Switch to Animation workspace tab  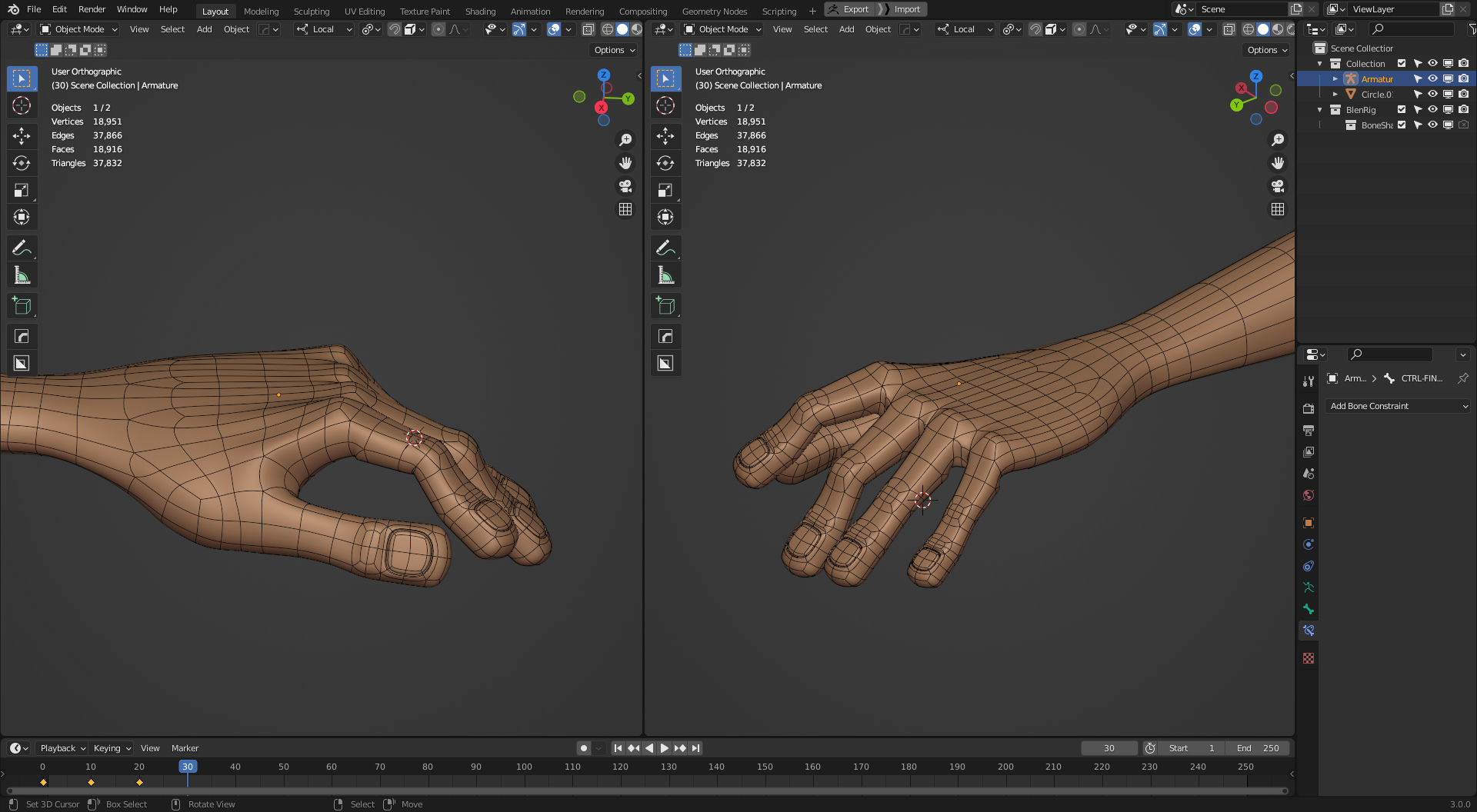(530, 11)
